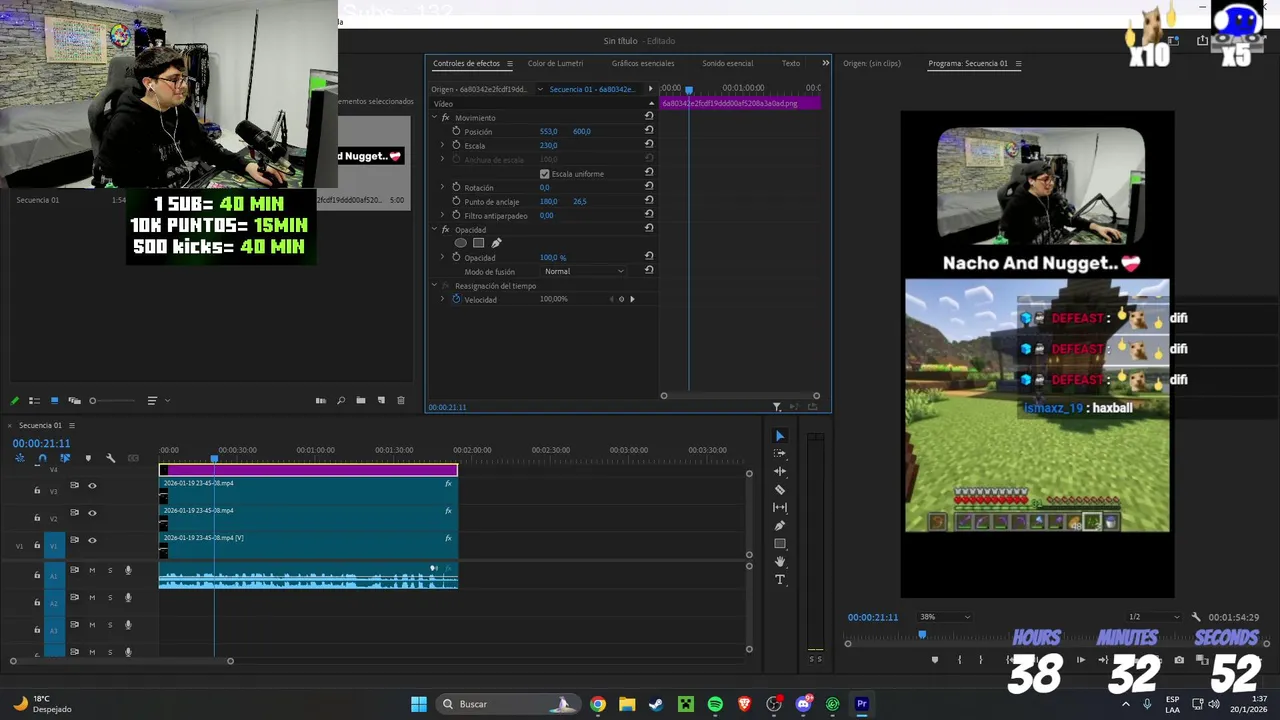Expand the Filtro antiparpadeo property
The image size is (1280, 720).
[x=442, y=215]
